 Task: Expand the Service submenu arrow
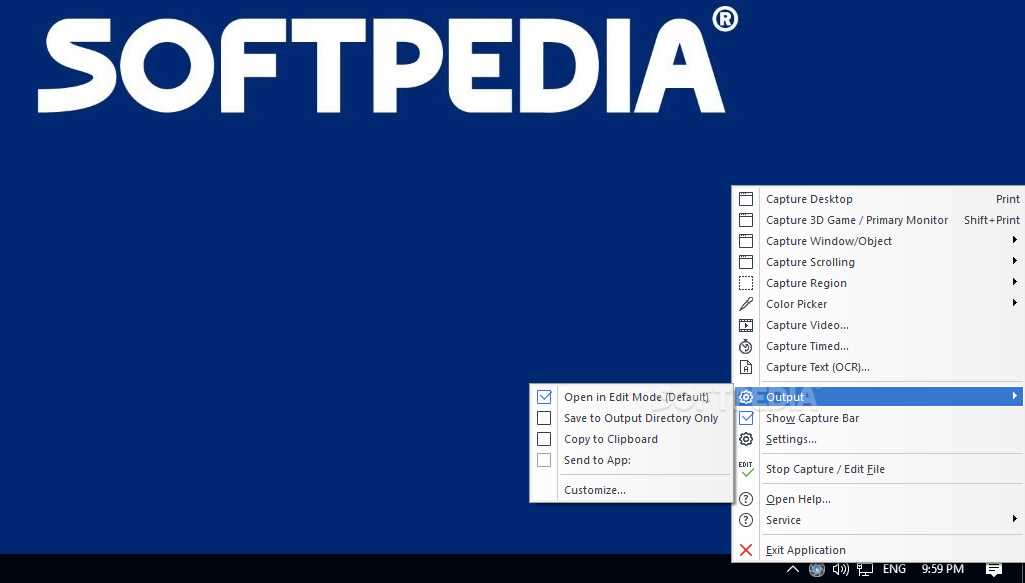click(1015, 519)
